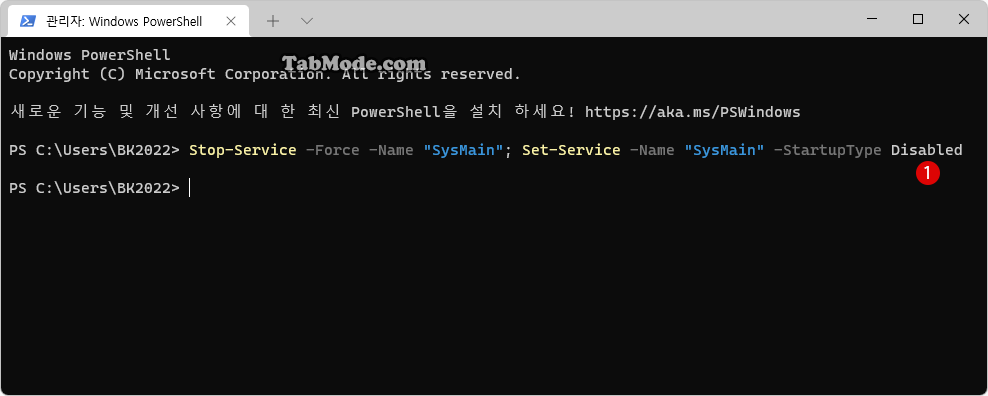Open a new tab with the plus icon

[273, 21]
